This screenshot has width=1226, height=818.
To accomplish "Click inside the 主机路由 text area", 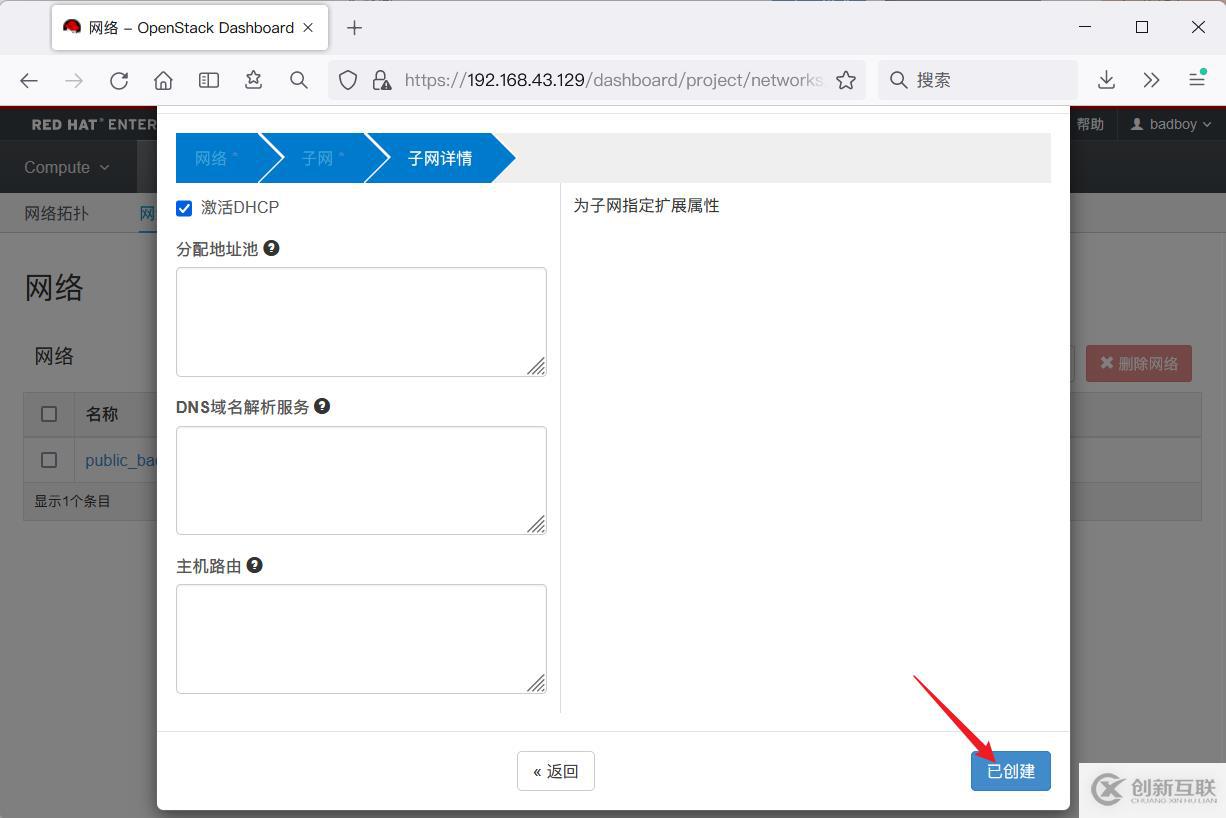I will coord(361,639).
